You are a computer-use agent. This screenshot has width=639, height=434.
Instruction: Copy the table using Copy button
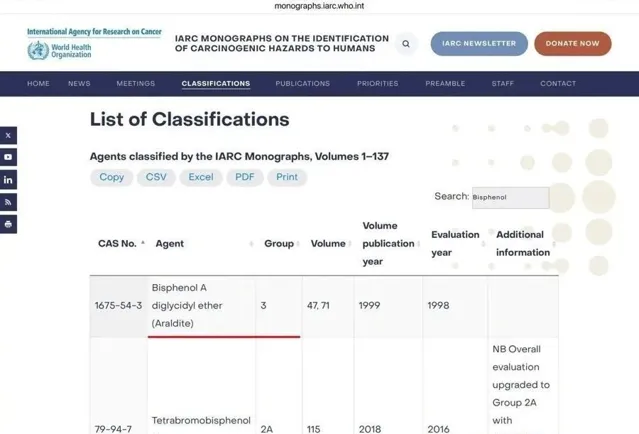(x=112, y=177)
